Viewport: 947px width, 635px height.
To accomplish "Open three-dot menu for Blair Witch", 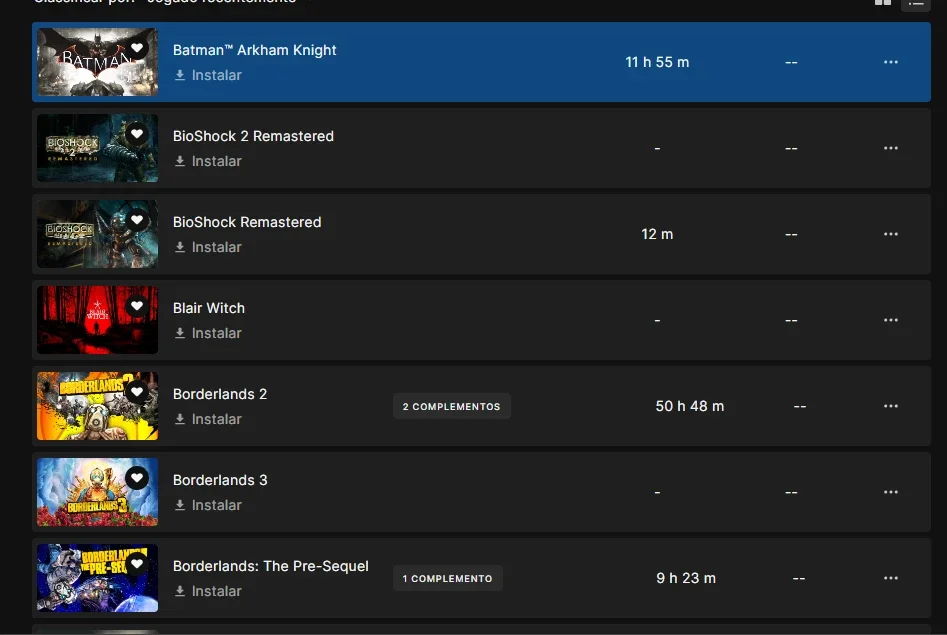I will (891, 320).
